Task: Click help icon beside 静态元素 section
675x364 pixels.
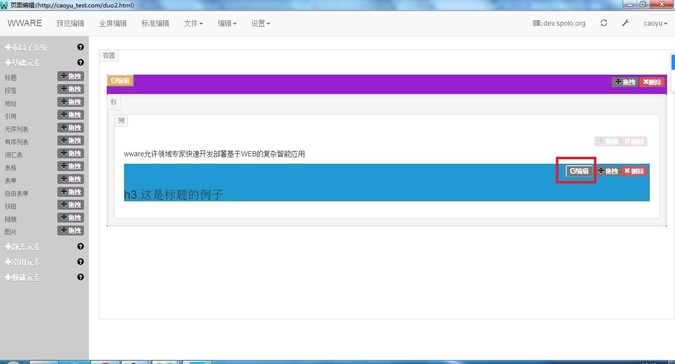Action: 81,247
